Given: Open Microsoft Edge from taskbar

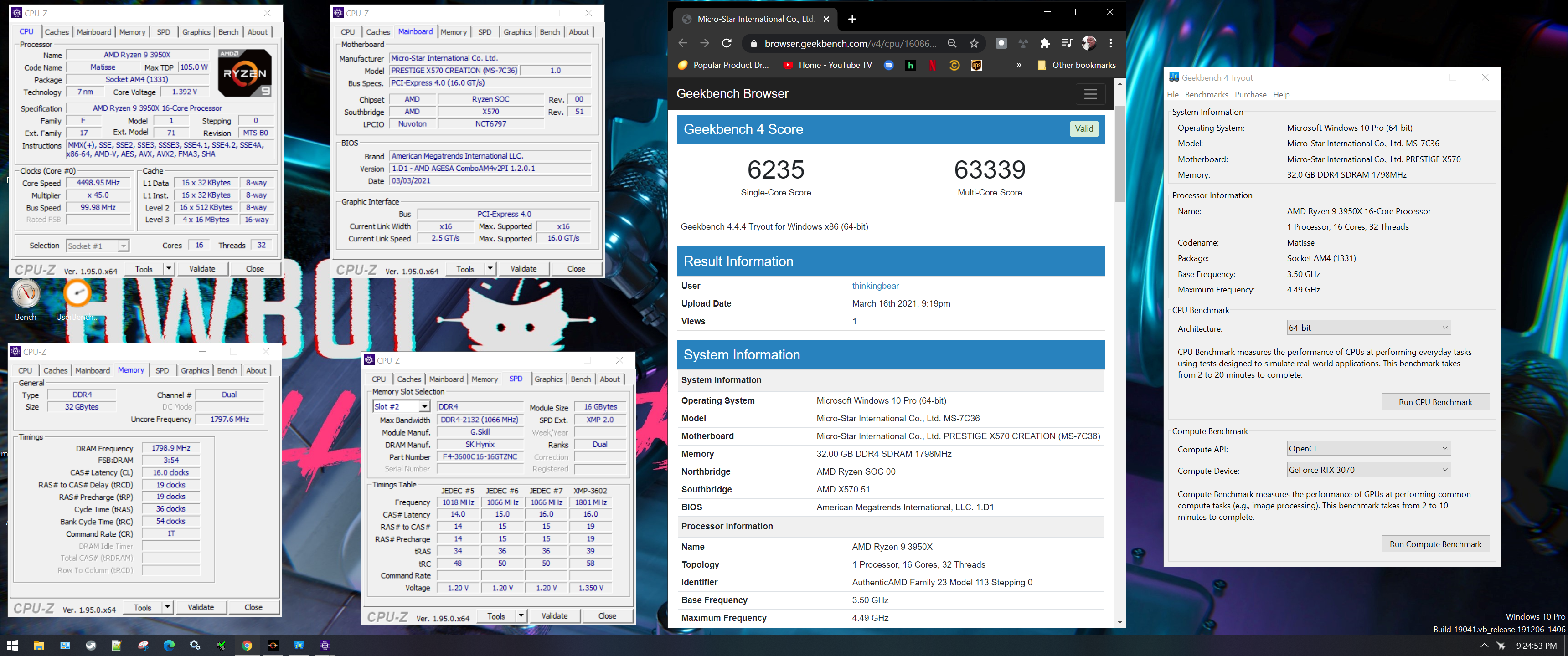Looking at the screenshot, I should [169, 645].
